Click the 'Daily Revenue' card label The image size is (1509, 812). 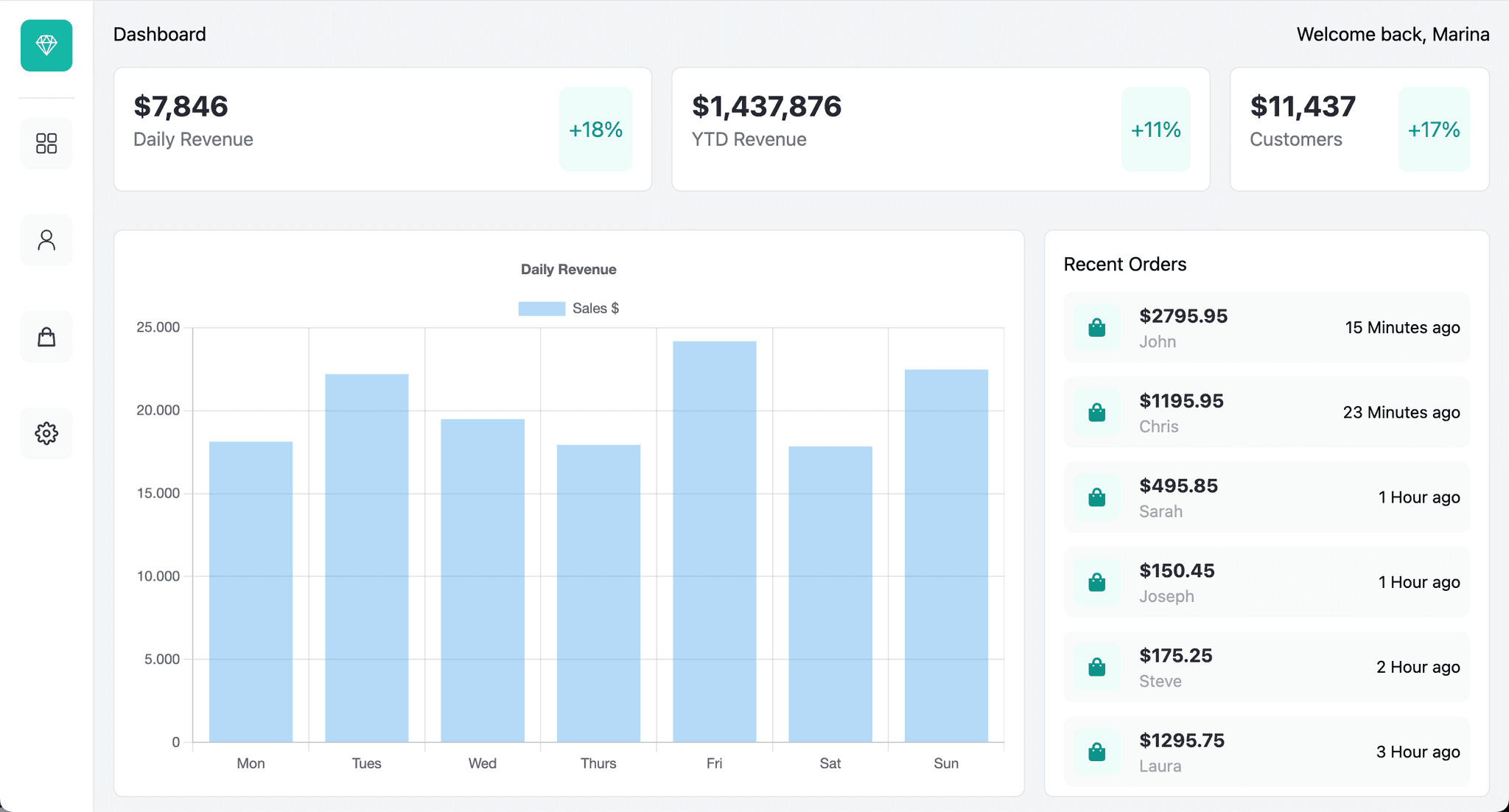(193, 139)
